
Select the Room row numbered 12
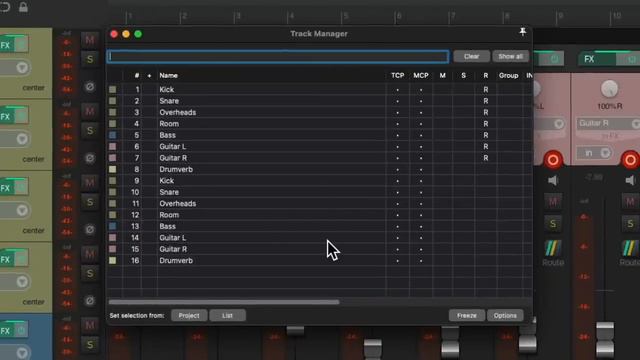click(x=319, y=215)
